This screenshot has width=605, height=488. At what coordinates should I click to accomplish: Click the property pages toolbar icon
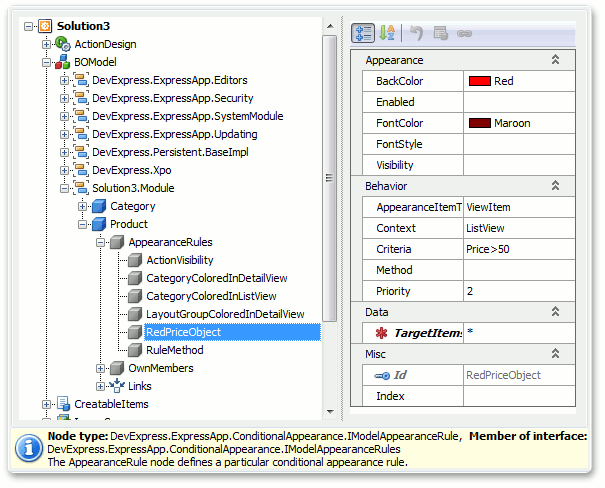pos(440,33)
